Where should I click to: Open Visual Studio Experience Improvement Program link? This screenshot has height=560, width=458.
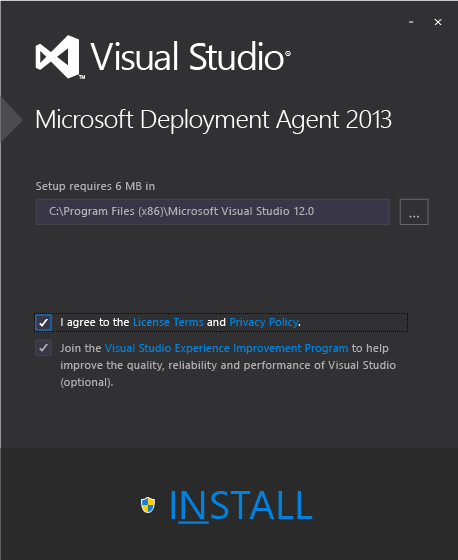(226, 348)
